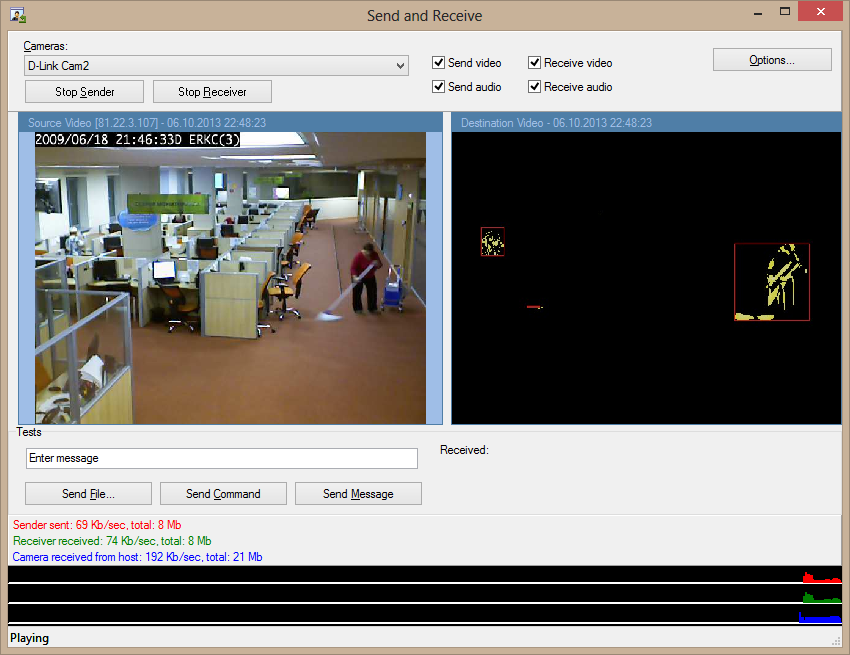Click the app icon in the title bar
Viewport: 850px width, 655px height.
17,15
